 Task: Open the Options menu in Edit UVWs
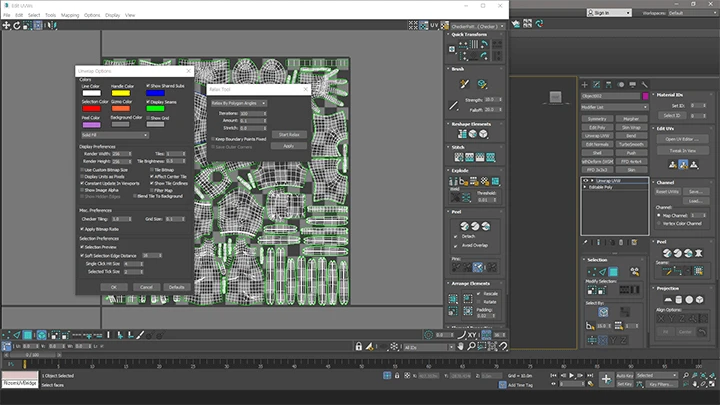click(92, 15)
